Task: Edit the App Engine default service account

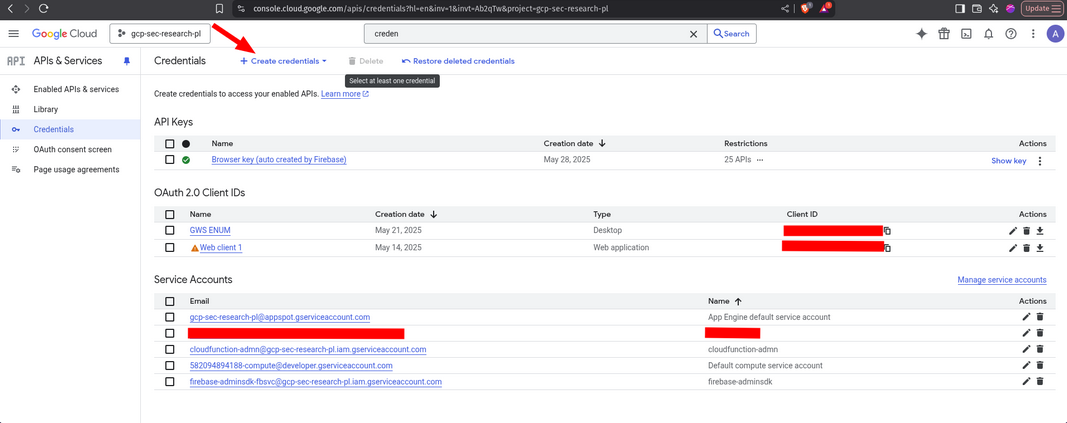Action: (1026, 317)
